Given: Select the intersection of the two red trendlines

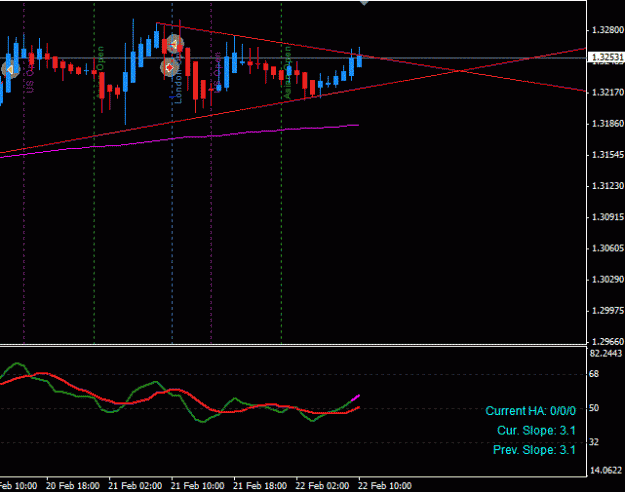Looking at the screenshot, I should tap(460, 71).
